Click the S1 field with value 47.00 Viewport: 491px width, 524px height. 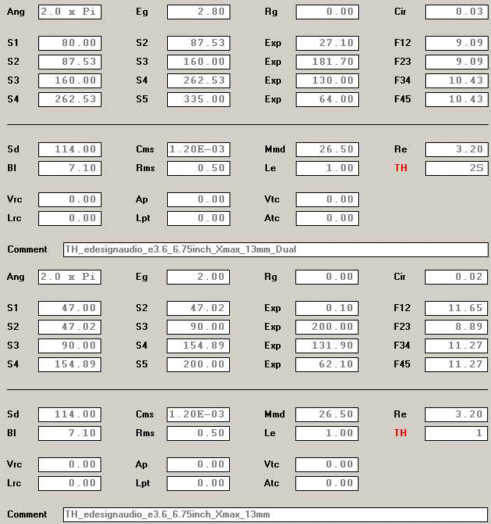70,308
